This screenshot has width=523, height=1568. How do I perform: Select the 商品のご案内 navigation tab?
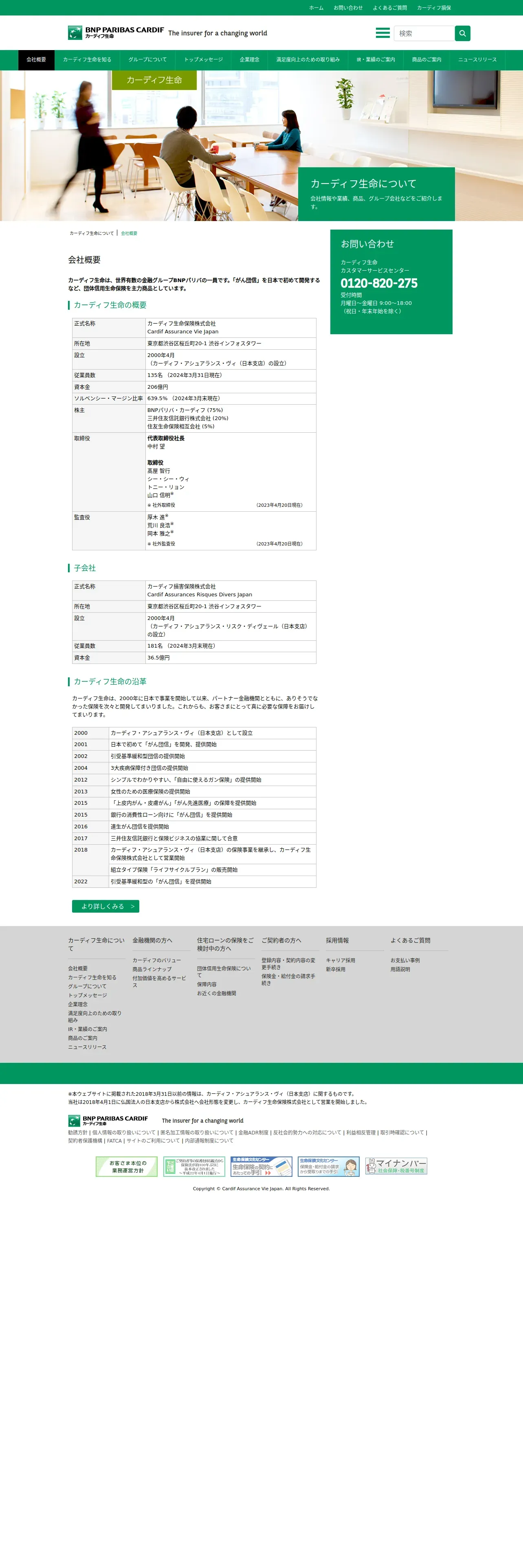pyautogui.click(x=426, y=60)
